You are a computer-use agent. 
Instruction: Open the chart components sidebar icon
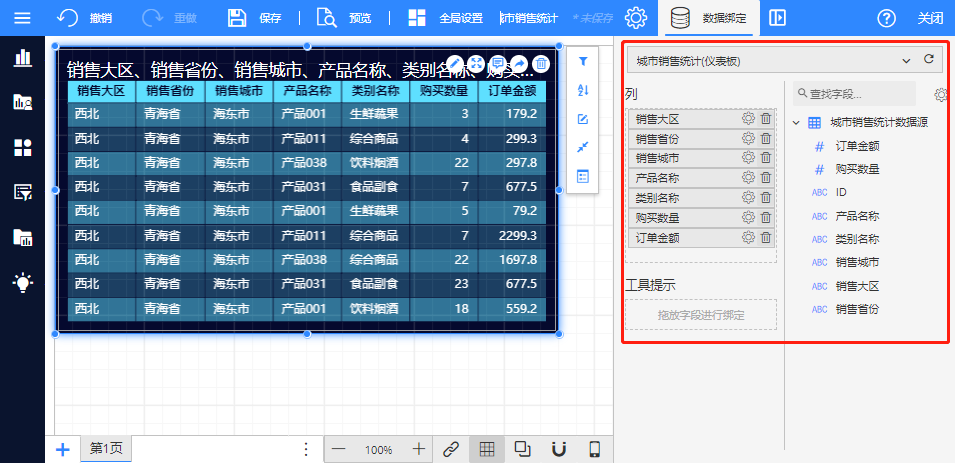22,57
